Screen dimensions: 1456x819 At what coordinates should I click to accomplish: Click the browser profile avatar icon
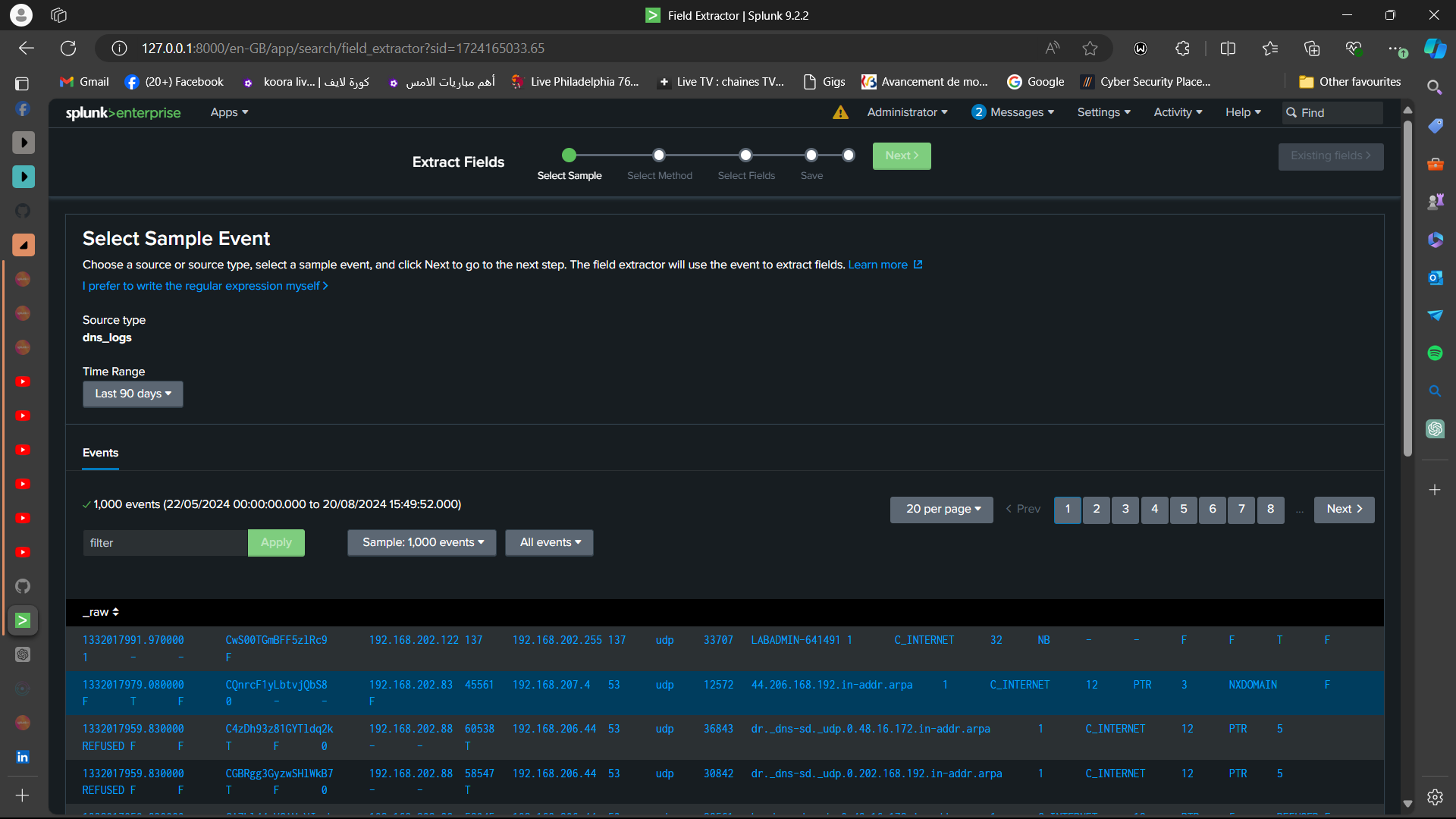tap(21, 14)
